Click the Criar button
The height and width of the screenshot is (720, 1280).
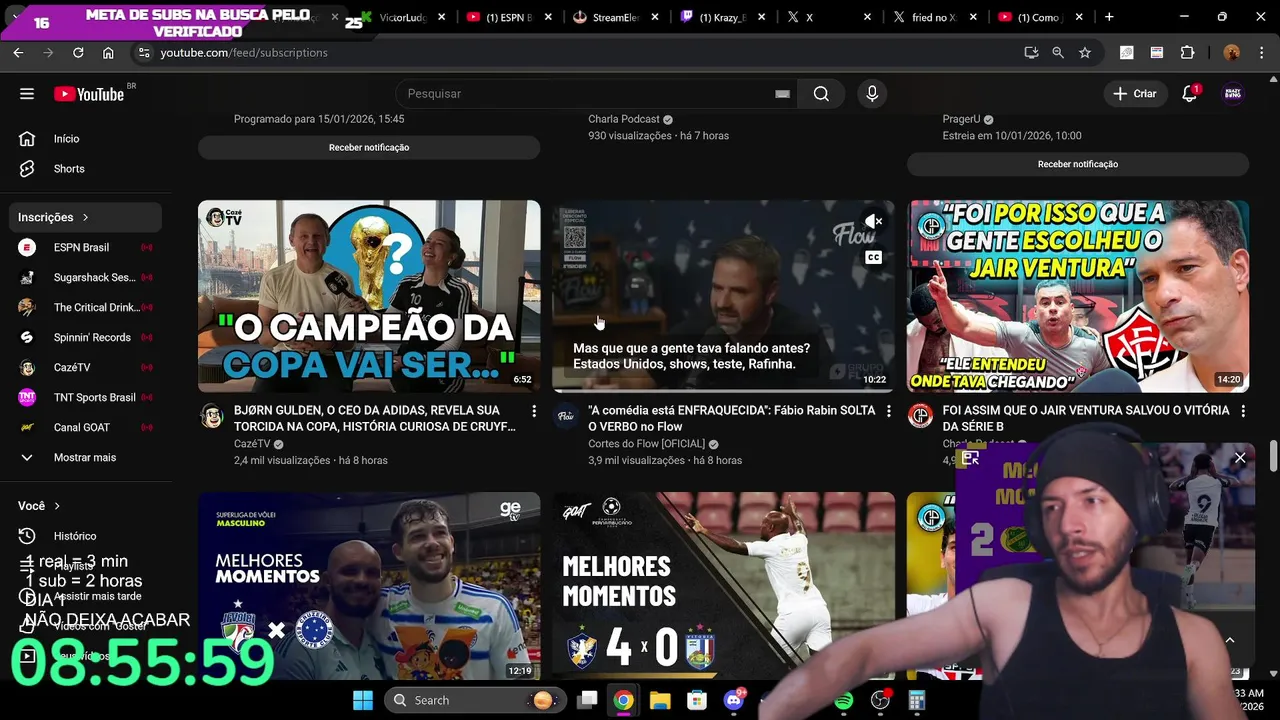1135,94
